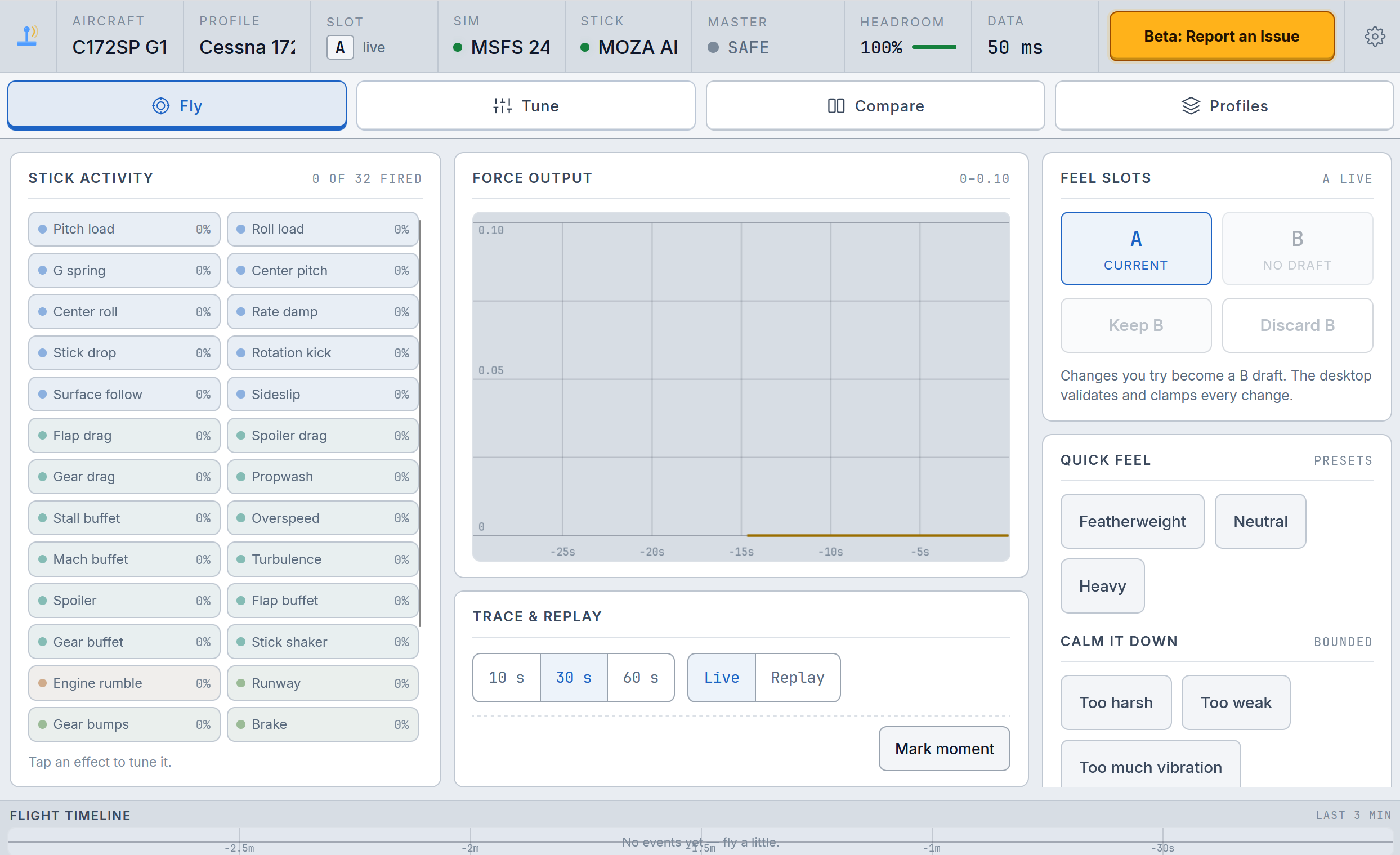The image size is (1400, 855).
Task: Click the Force Output graph area
Action: pyautogui.click(x=741, y=386)
